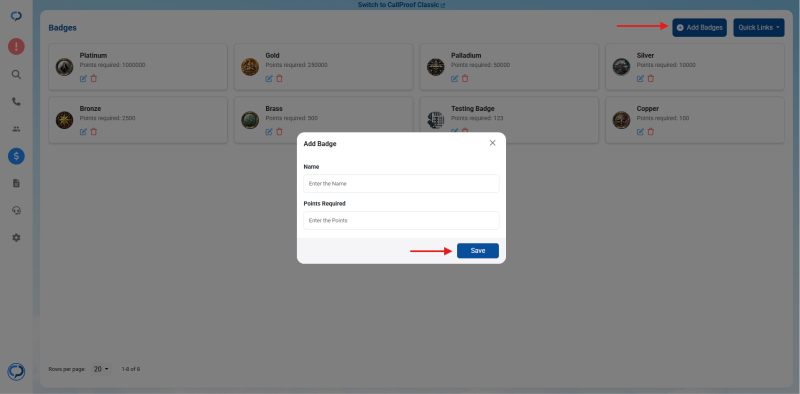Edit the Bronze badge pencil icon
The height and width of the screenshot is (394, 800).
coord(83,132)
